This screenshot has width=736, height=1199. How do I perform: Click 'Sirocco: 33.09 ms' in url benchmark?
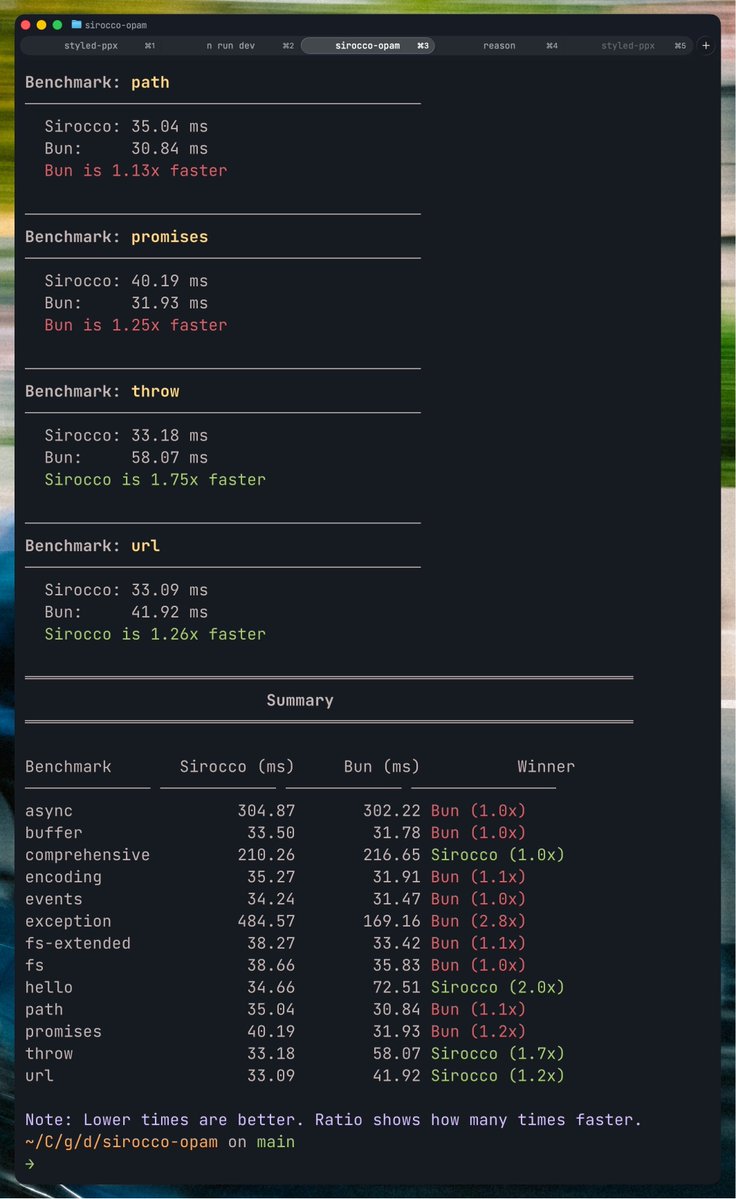pos(126,590)
